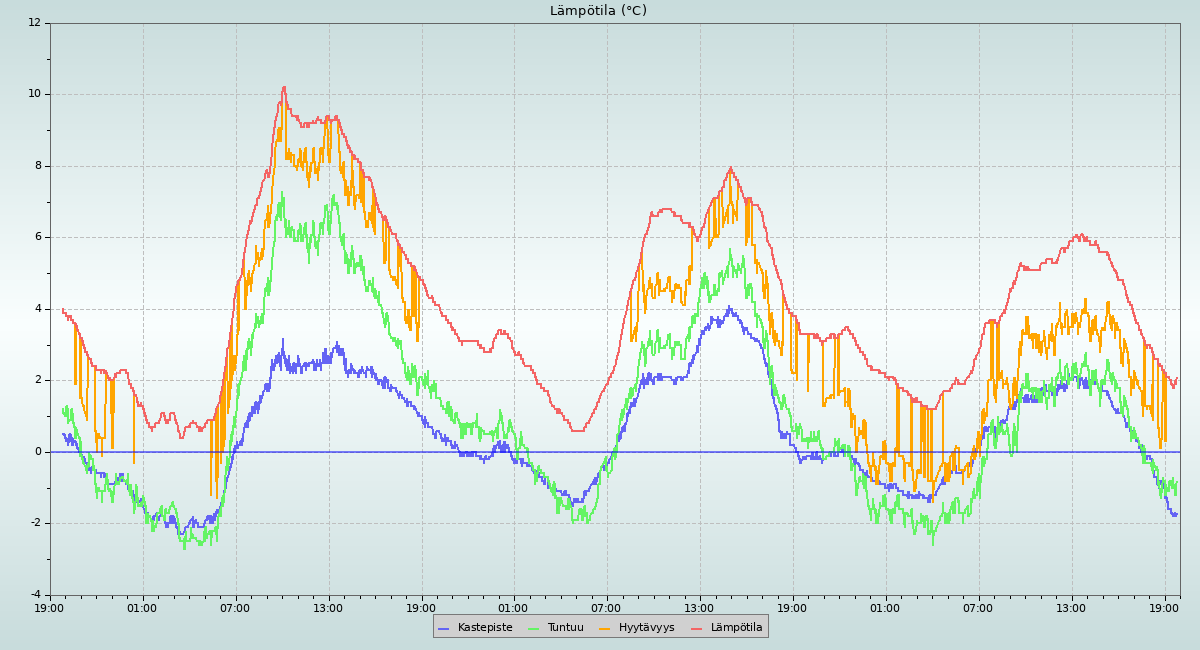Viewport: 1200px width, 650px height.
Task: Click the red Lämpötila line marker in legend
Action: (x=697, y=628)
